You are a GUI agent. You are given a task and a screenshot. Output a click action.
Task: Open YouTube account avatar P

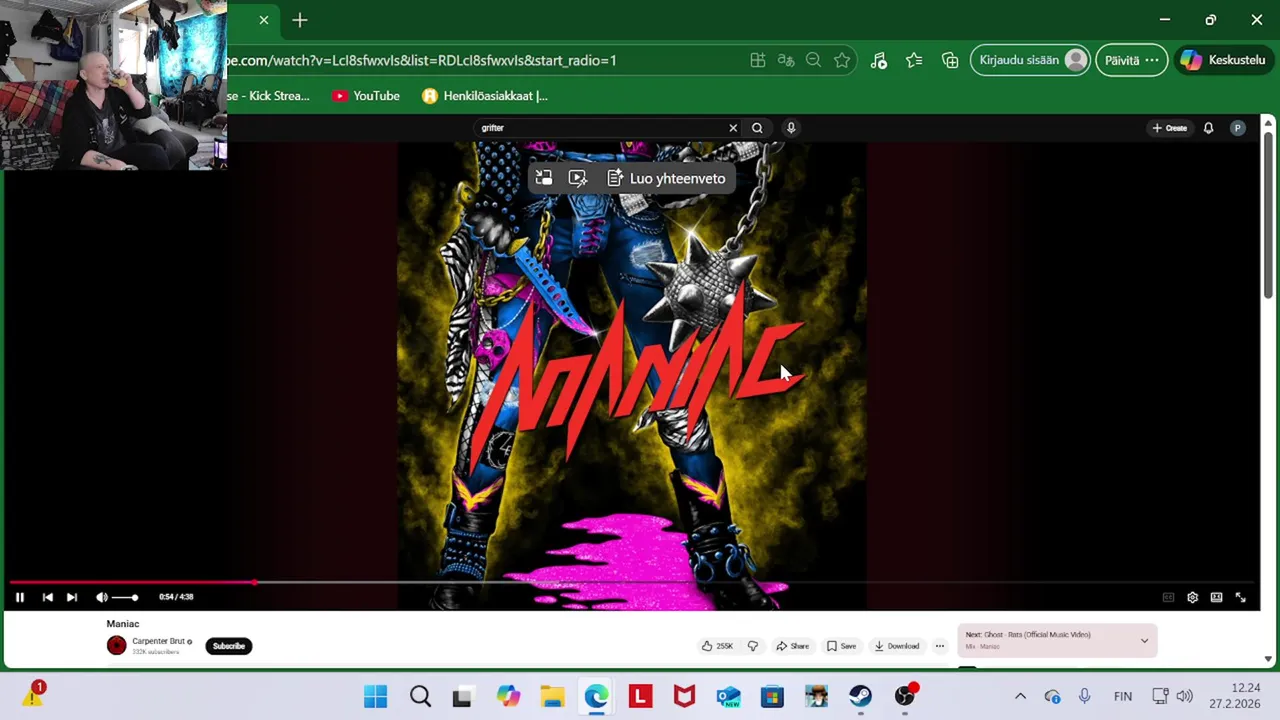click(1238, 128)
